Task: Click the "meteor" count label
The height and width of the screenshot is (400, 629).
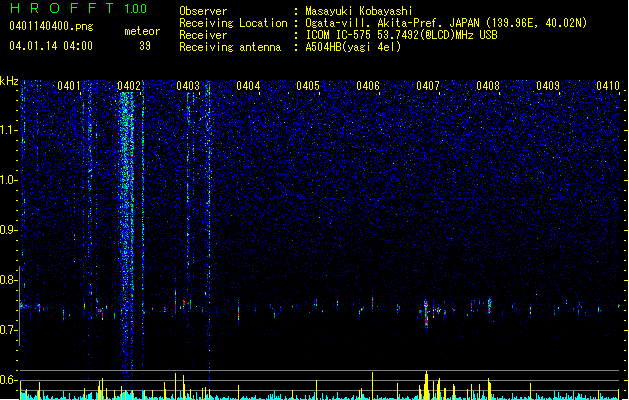Action: [142, 31]
